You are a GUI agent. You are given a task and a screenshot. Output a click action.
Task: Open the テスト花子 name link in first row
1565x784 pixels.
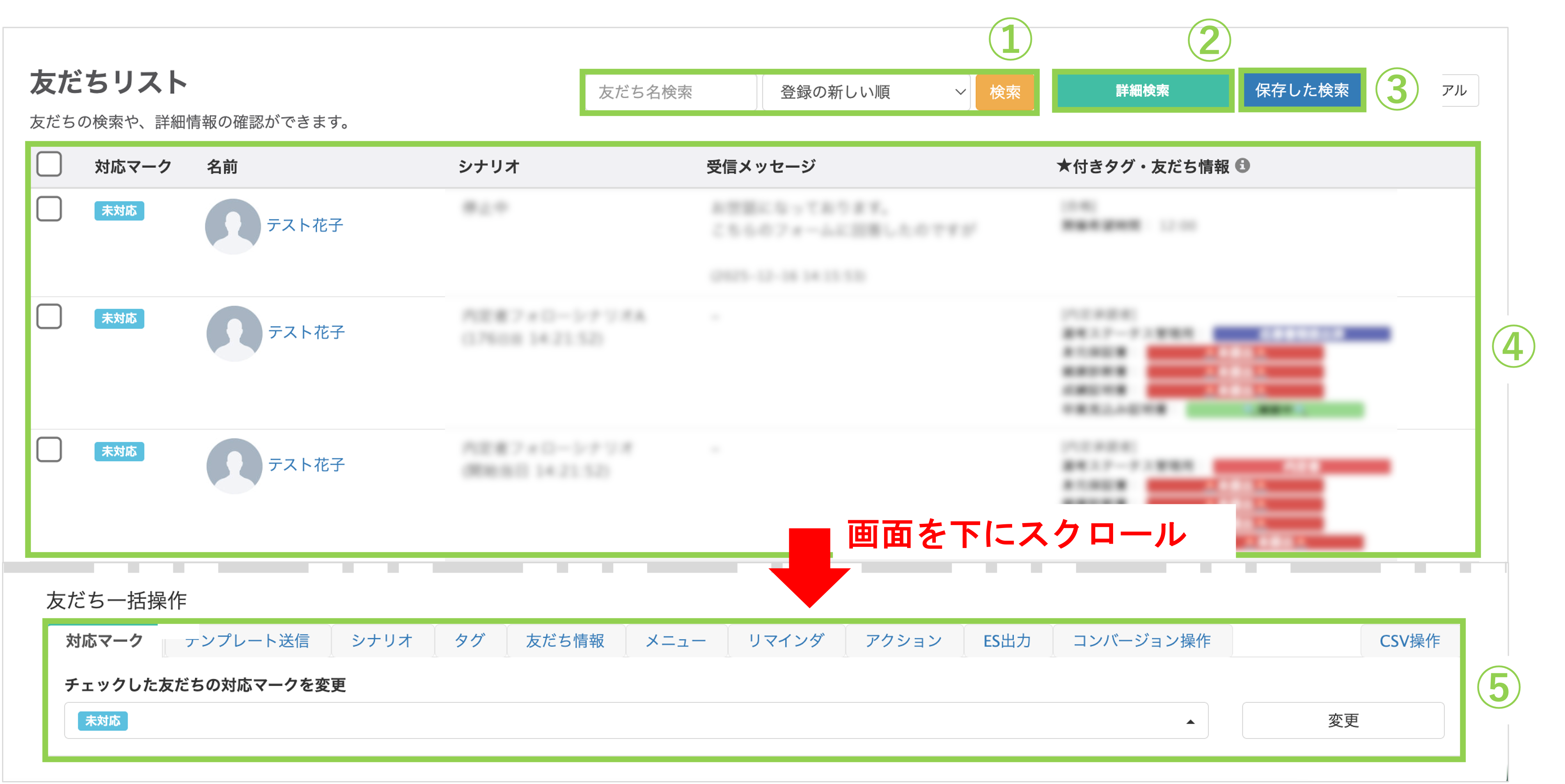click(x=305, y=225)
